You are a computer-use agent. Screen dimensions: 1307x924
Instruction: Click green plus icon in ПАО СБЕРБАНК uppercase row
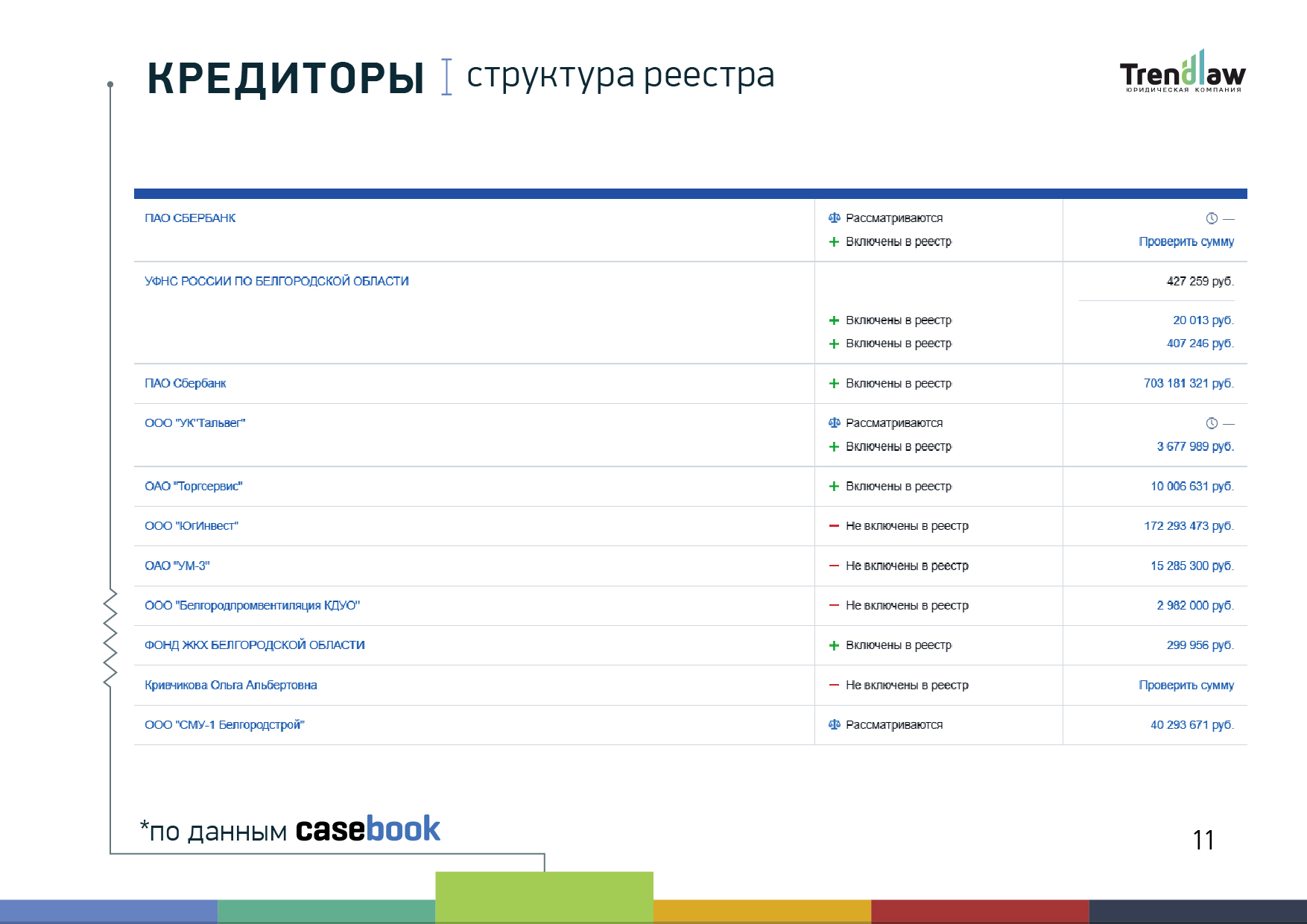[x=835, y=242]
